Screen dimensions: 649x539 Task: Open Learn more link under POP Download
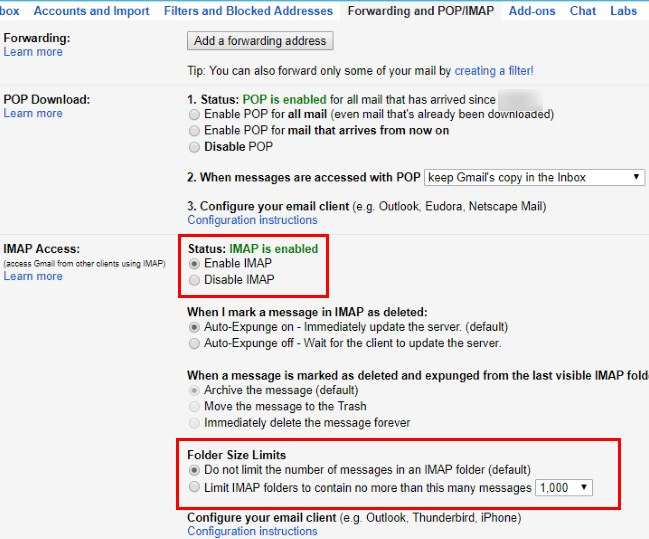(x=33, y=113)
